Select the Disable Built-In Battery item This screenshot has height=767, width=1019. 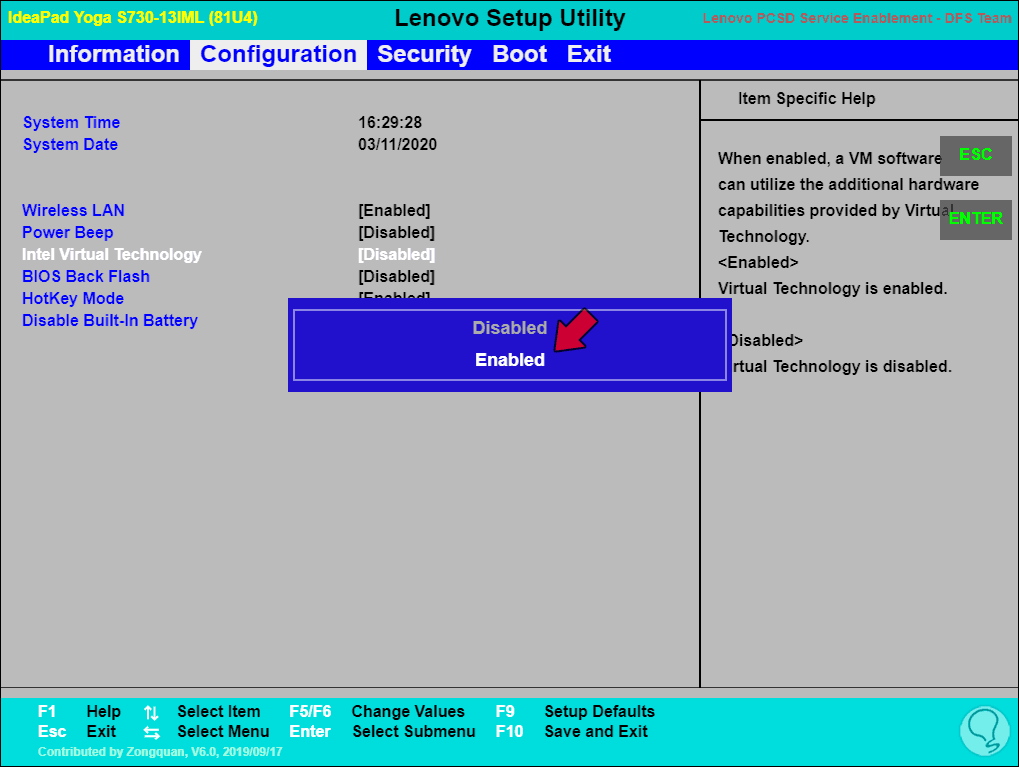point(110,320)
